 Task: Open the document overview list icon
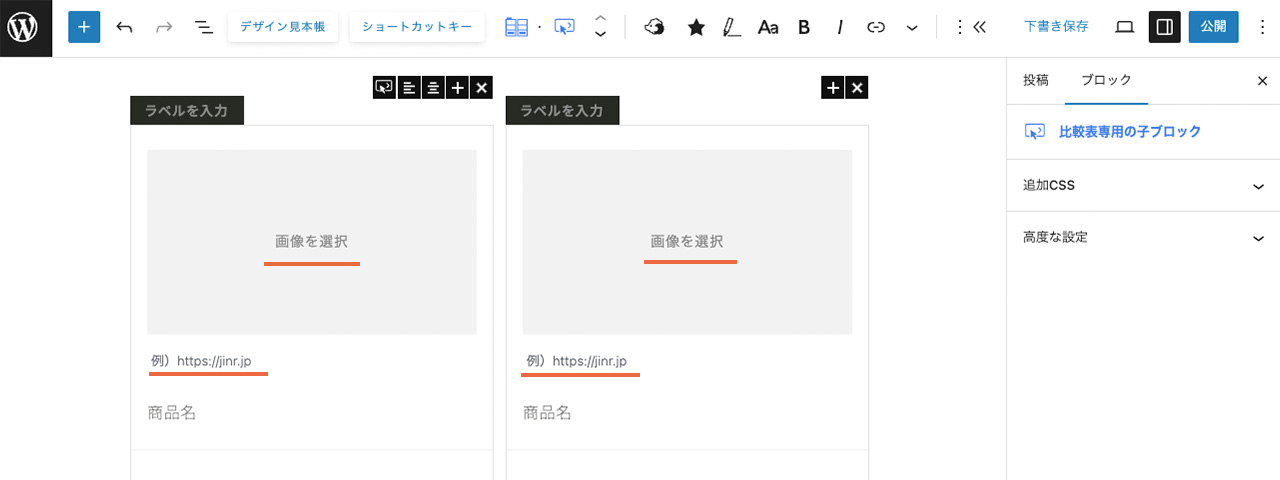pyautogui.click(x=203, y=28)
